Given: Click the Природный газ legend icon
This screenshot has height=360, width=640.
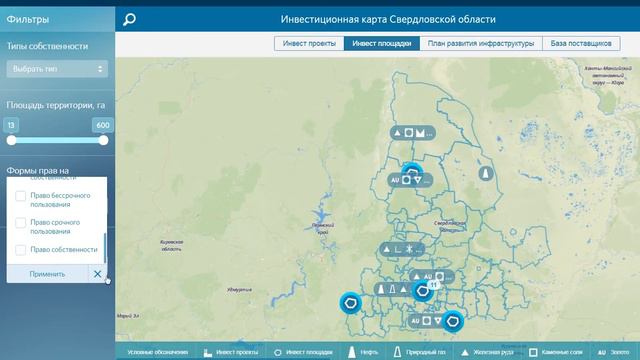Looking at the screenshot, I should (x=397, y=352).
